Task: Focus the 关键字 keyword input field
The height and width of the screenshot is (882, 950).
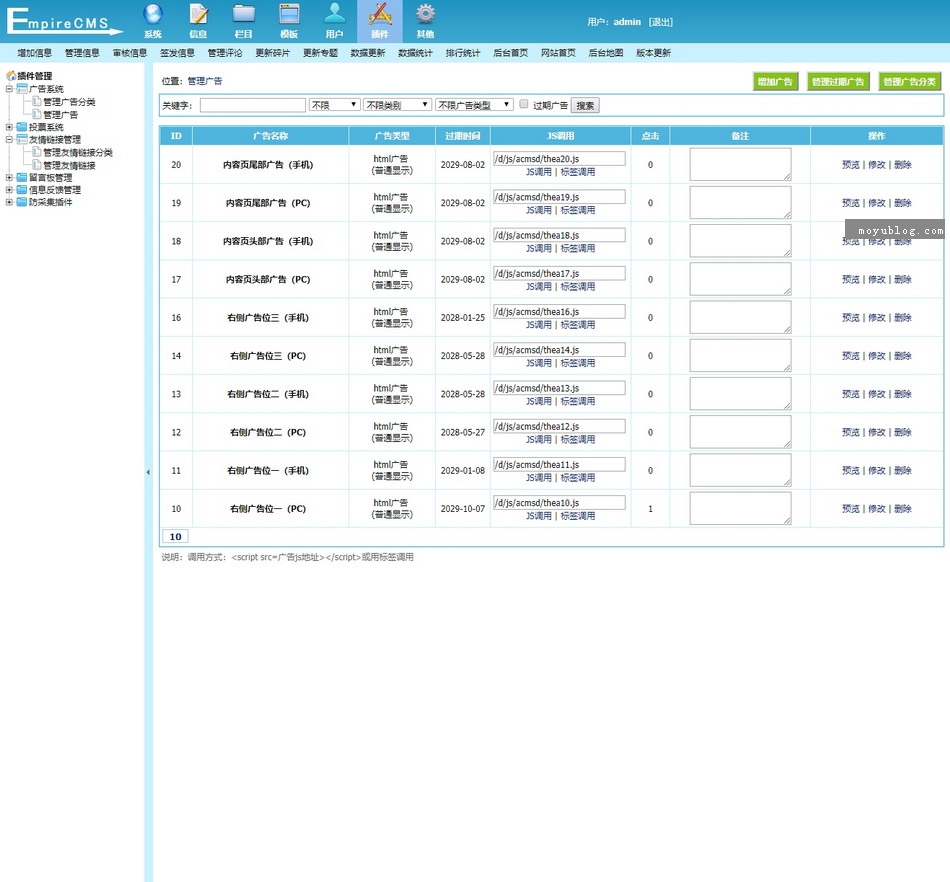Action: click(x=253, y=105)
